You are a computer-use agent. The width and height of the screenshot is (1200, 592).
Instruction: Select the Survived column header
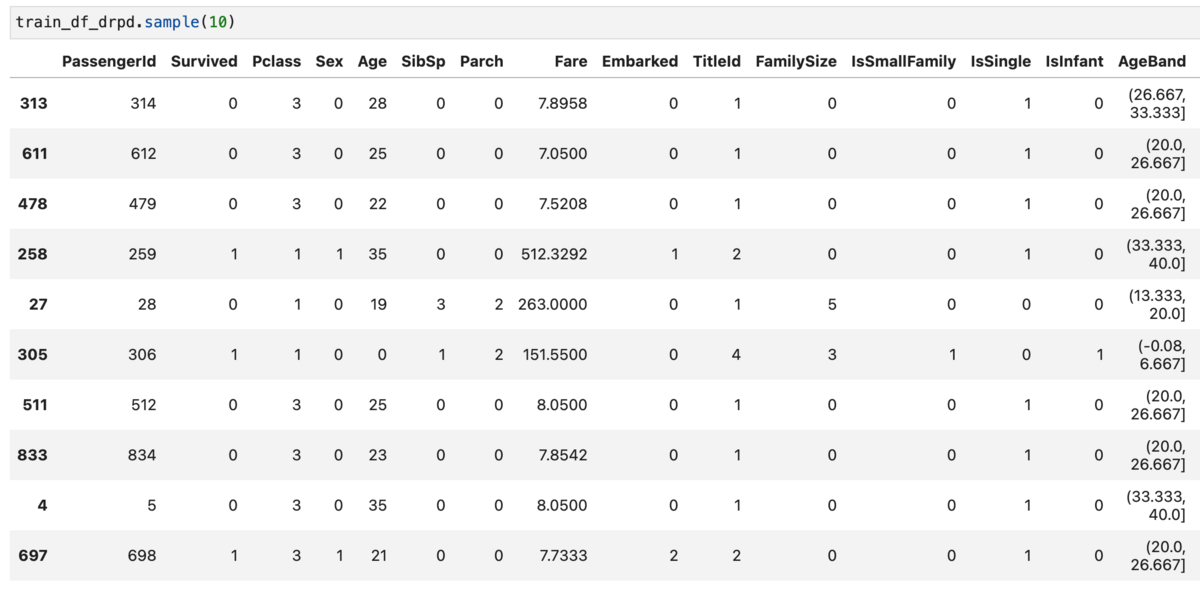point(204,61)
